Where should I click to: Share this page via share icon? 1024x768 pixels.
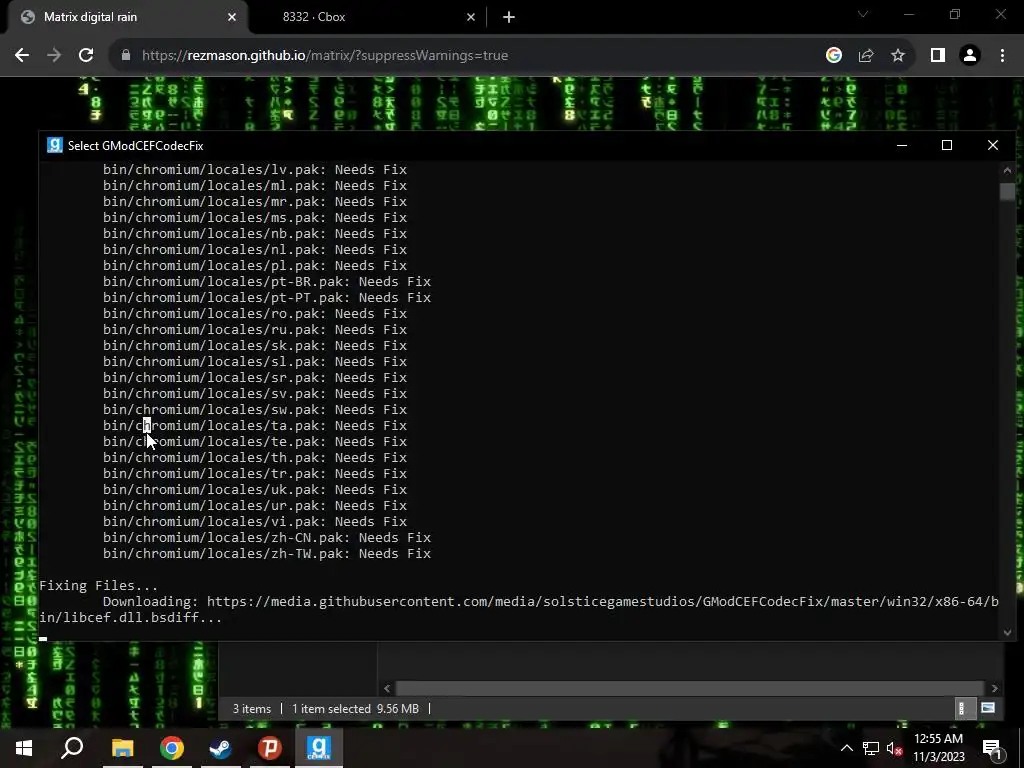click(x=866, y=56)
